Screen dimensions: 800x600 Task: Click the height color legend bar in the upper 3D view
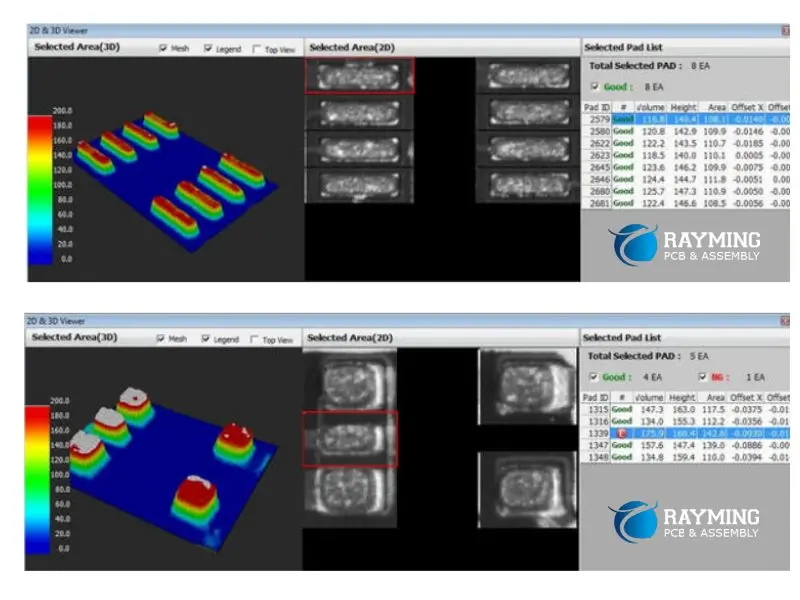(x=39, y=189)
